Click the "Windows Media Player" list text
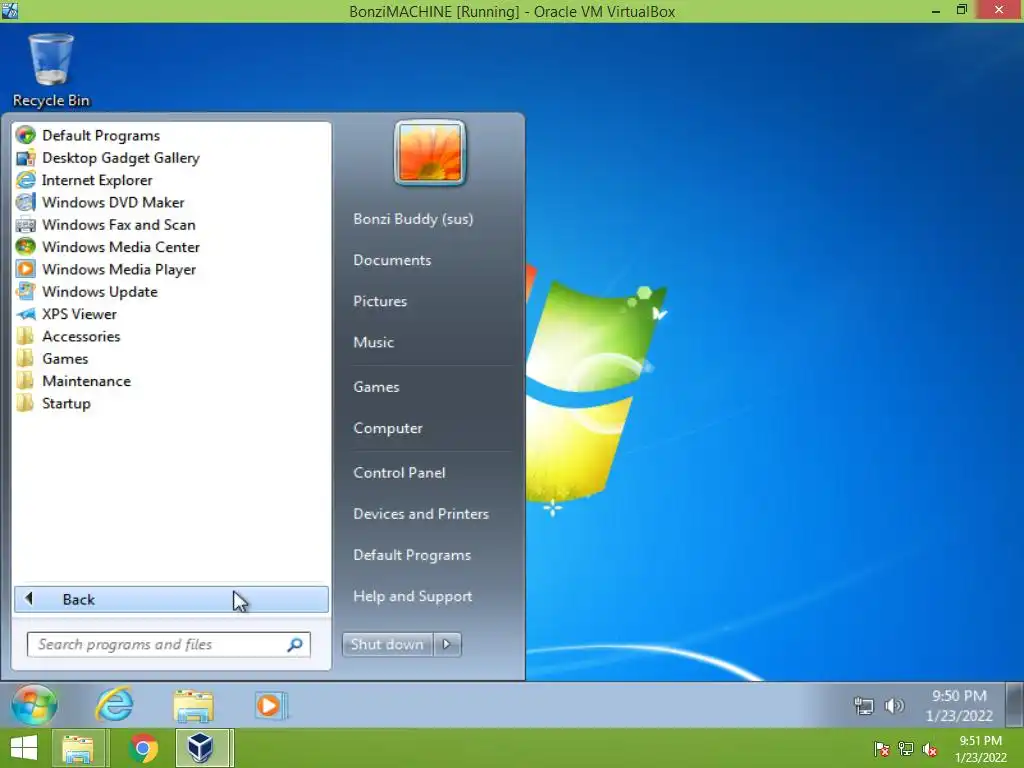This screenshot has width=1024, height=768. 119,269
